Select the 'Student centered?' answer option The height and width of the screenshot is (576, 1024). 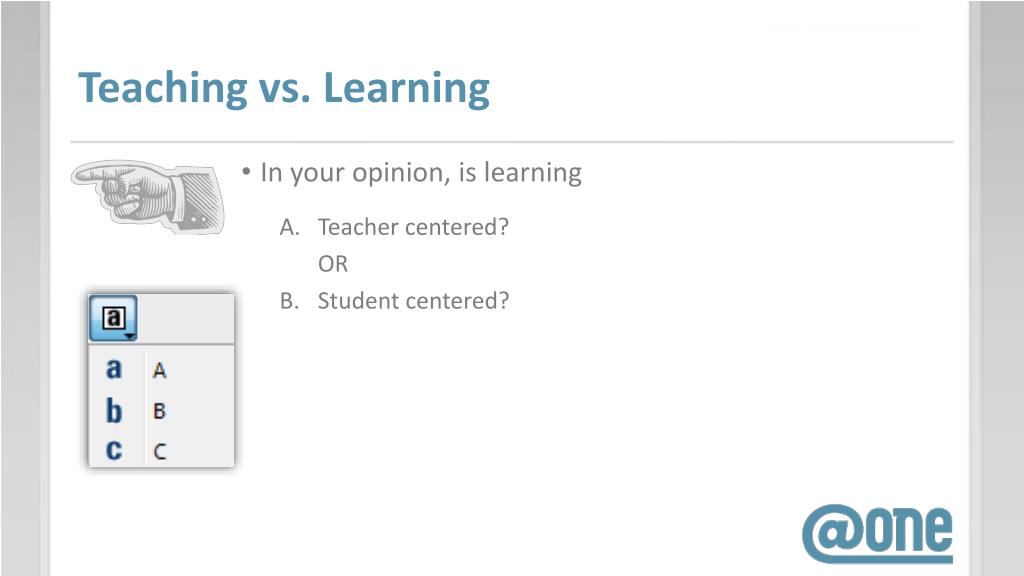click(x=413, y=301)
